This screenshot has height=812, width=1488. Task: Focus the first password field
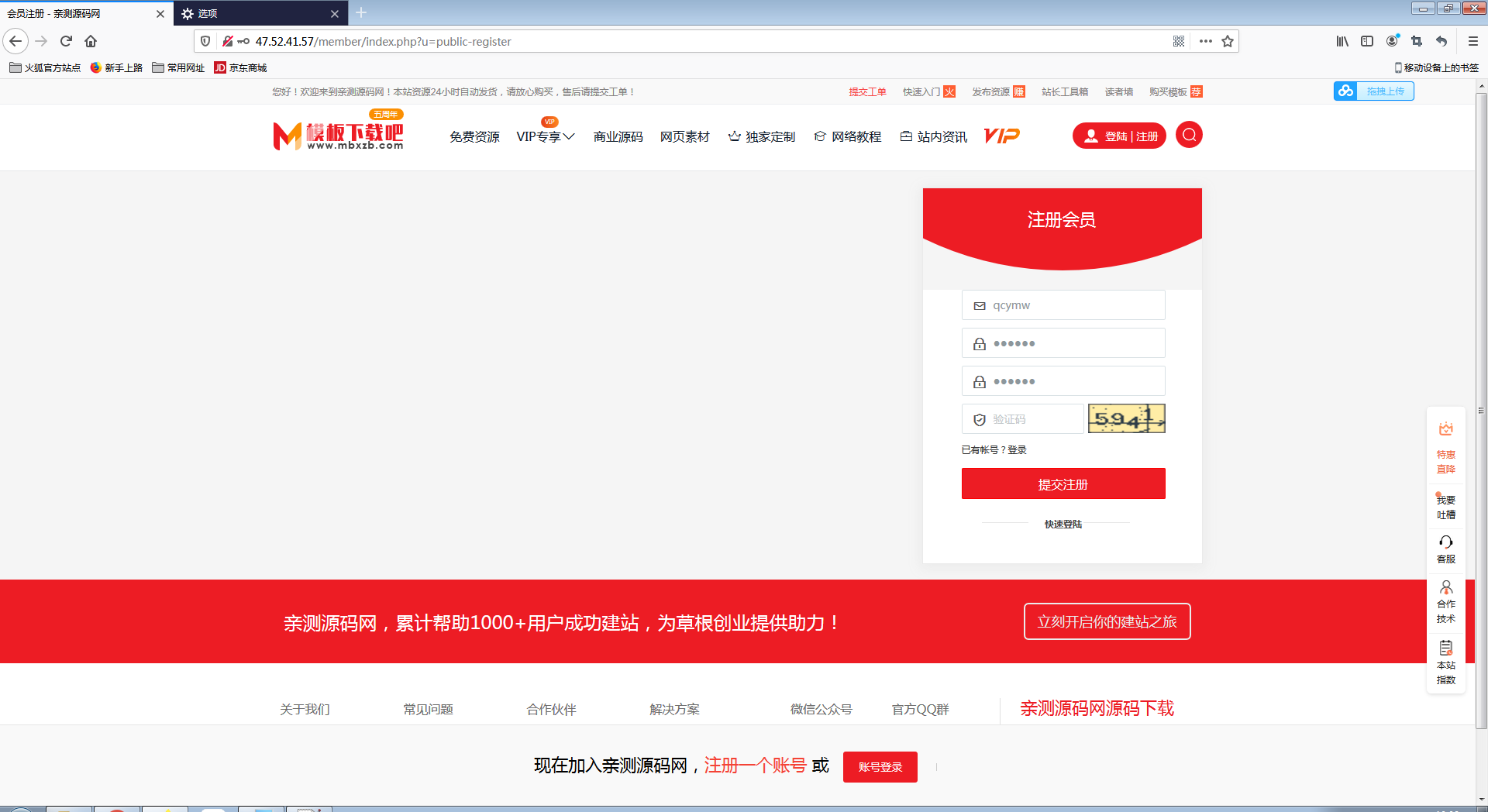[1063, 343]
